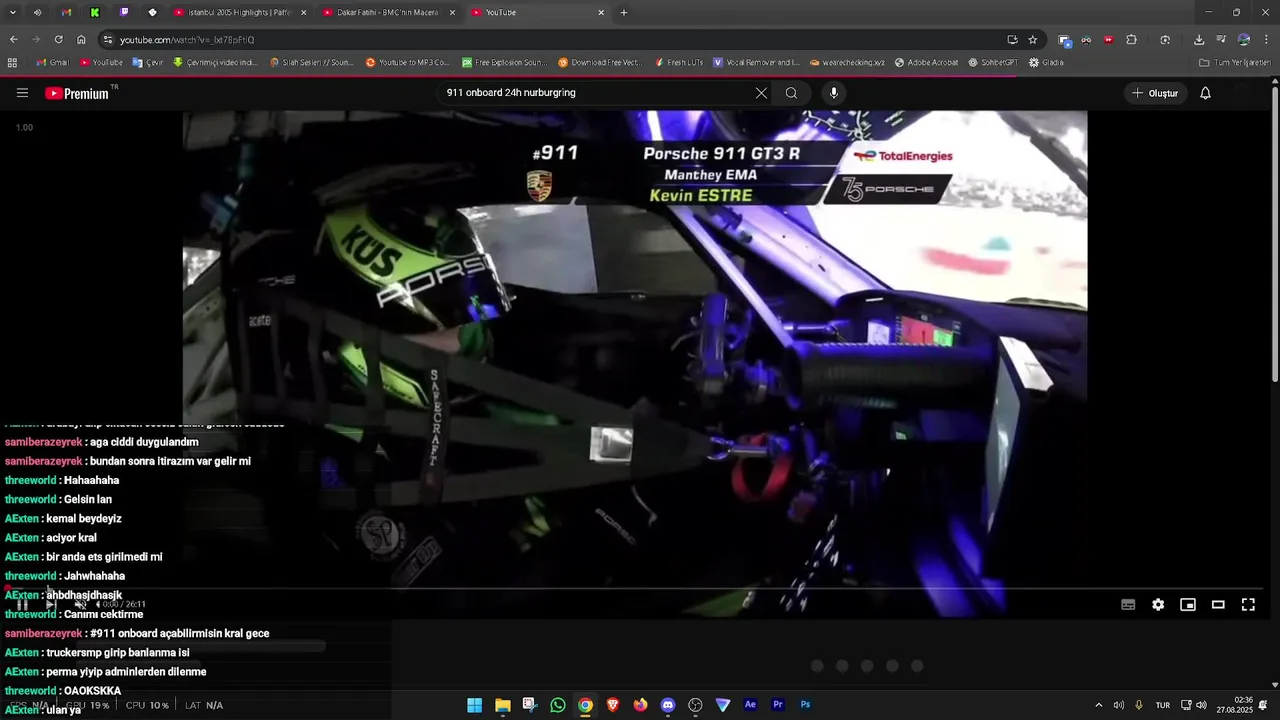Pause the video with the pause control
The image size is (1280, 720).
coord(22,604)
